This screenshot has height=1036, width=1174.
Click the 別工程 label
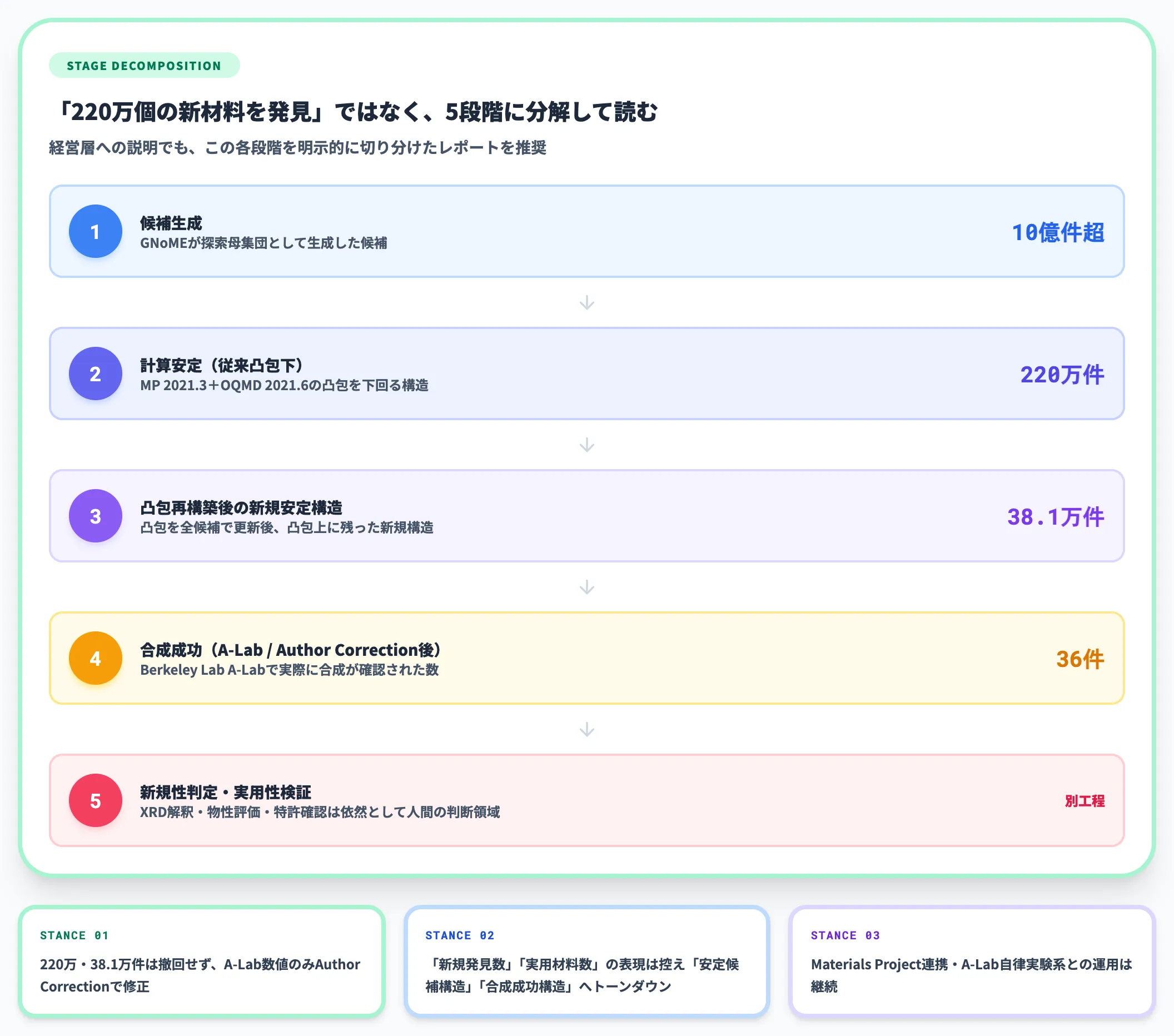tap(1085, 801)
